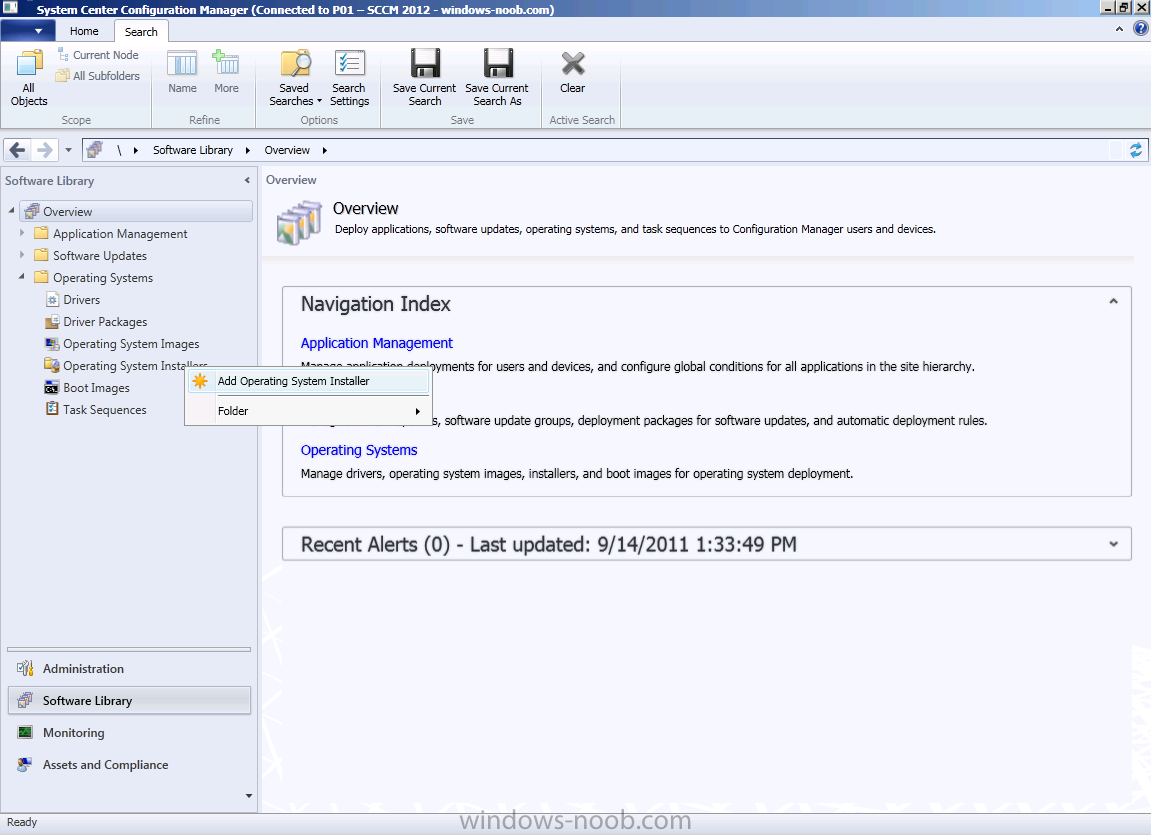Go forward with the navigation arrow
This screenshot has width=1151, height=835.
pos(45,150)
